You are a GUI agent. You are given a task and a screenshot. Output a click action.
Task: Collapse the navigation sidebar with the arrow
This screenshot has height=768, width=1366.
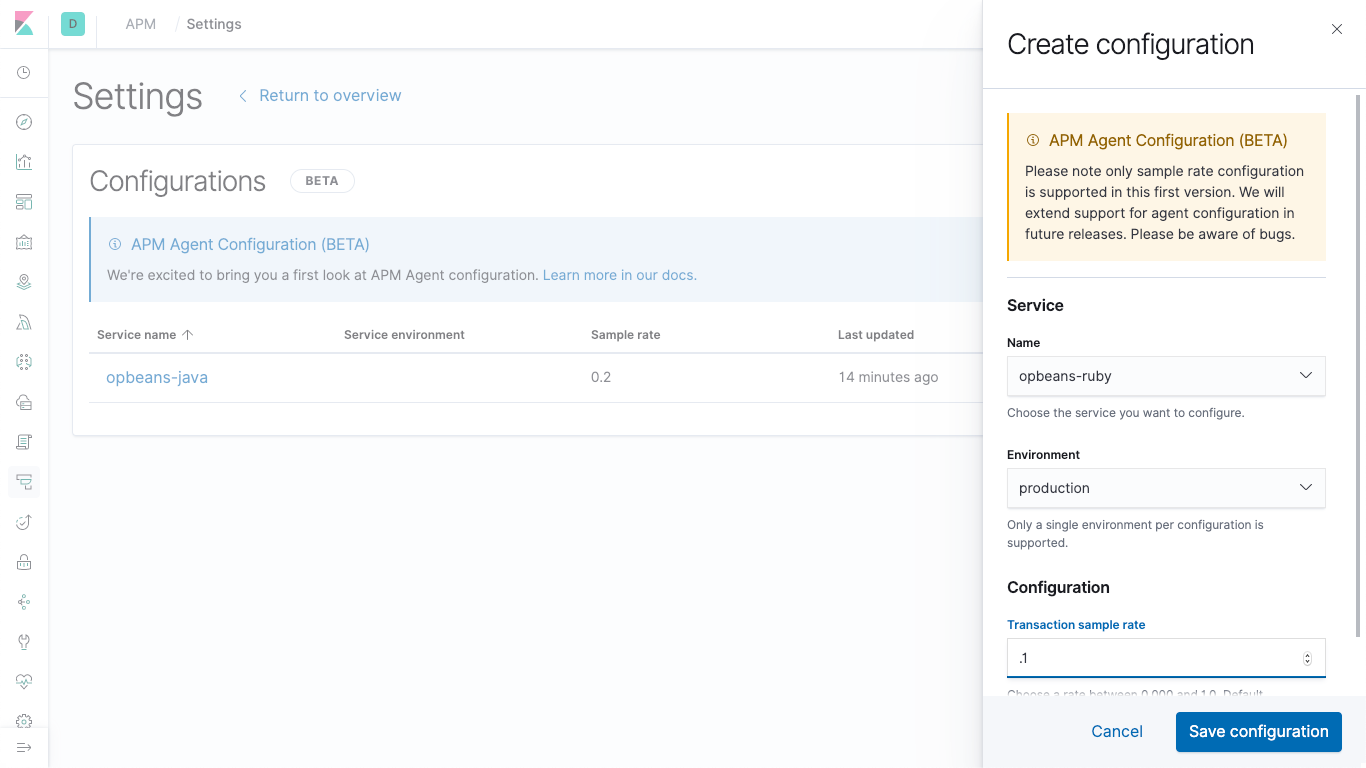(24, 746)
